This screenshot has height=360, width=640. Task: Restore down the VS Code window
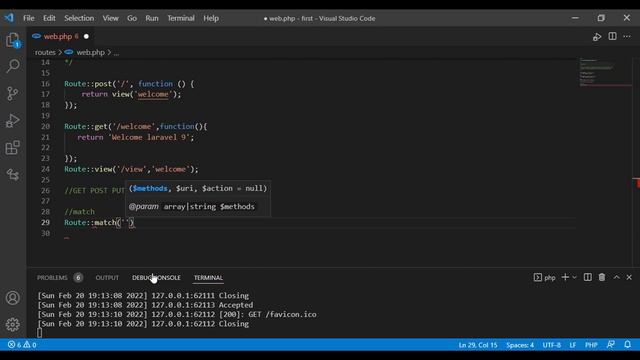click(601, 18)
